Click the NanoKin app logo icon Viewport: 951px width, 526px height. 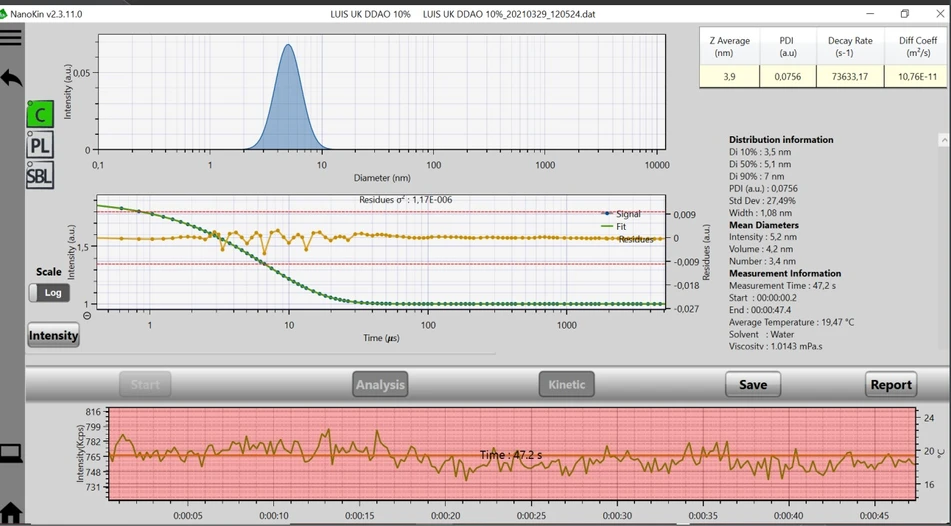click(x=3, y=13)
